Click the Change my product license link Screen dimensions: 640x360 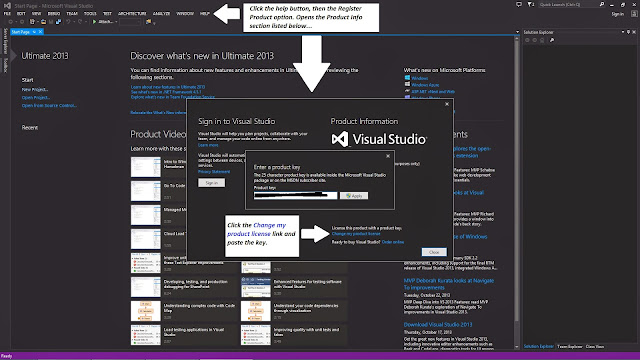coord(356,234)
